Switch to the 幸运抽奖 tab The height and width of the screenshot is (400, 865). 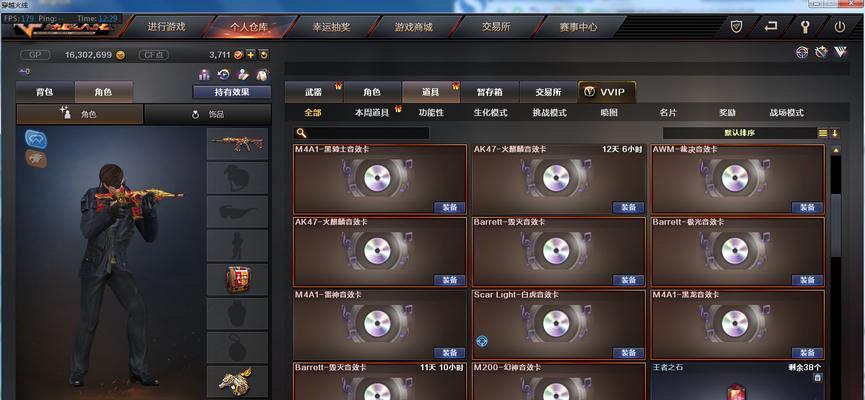332,26
